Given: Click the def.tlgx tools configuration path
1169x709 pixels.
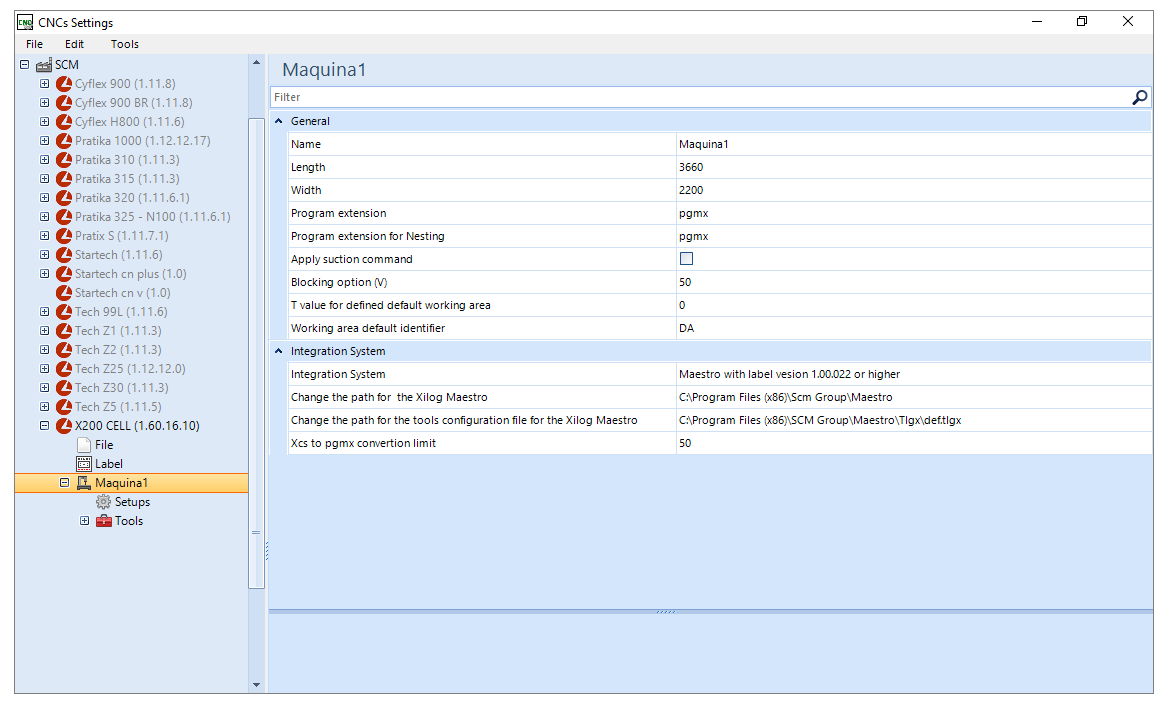Looking at the screenshot, I should tap(914, 420).
